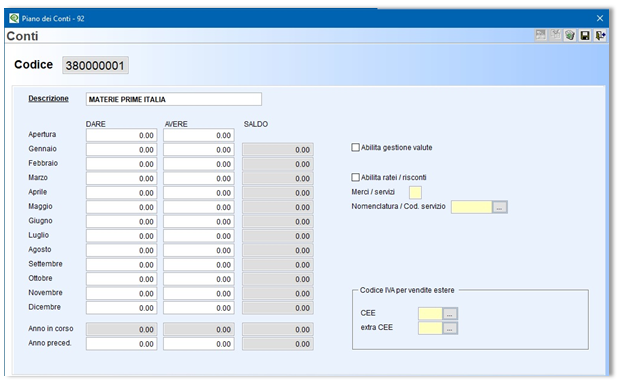This screenshot has height=384, width=621.
Task: Click the Novembre AVERE field
Action: (x=198, y=293)
